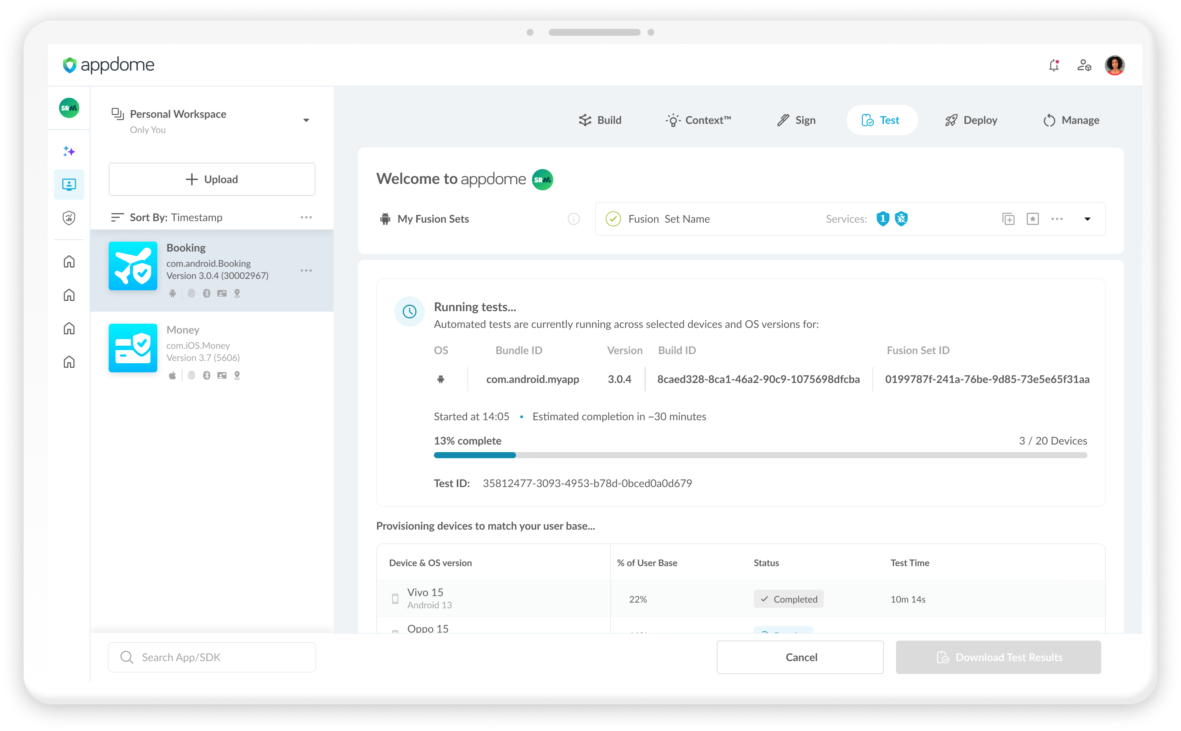
Task: Click the Build ID value 8caed328-8ca1-46a2-90c9-1075698dfcba
Action: point(758,379)
